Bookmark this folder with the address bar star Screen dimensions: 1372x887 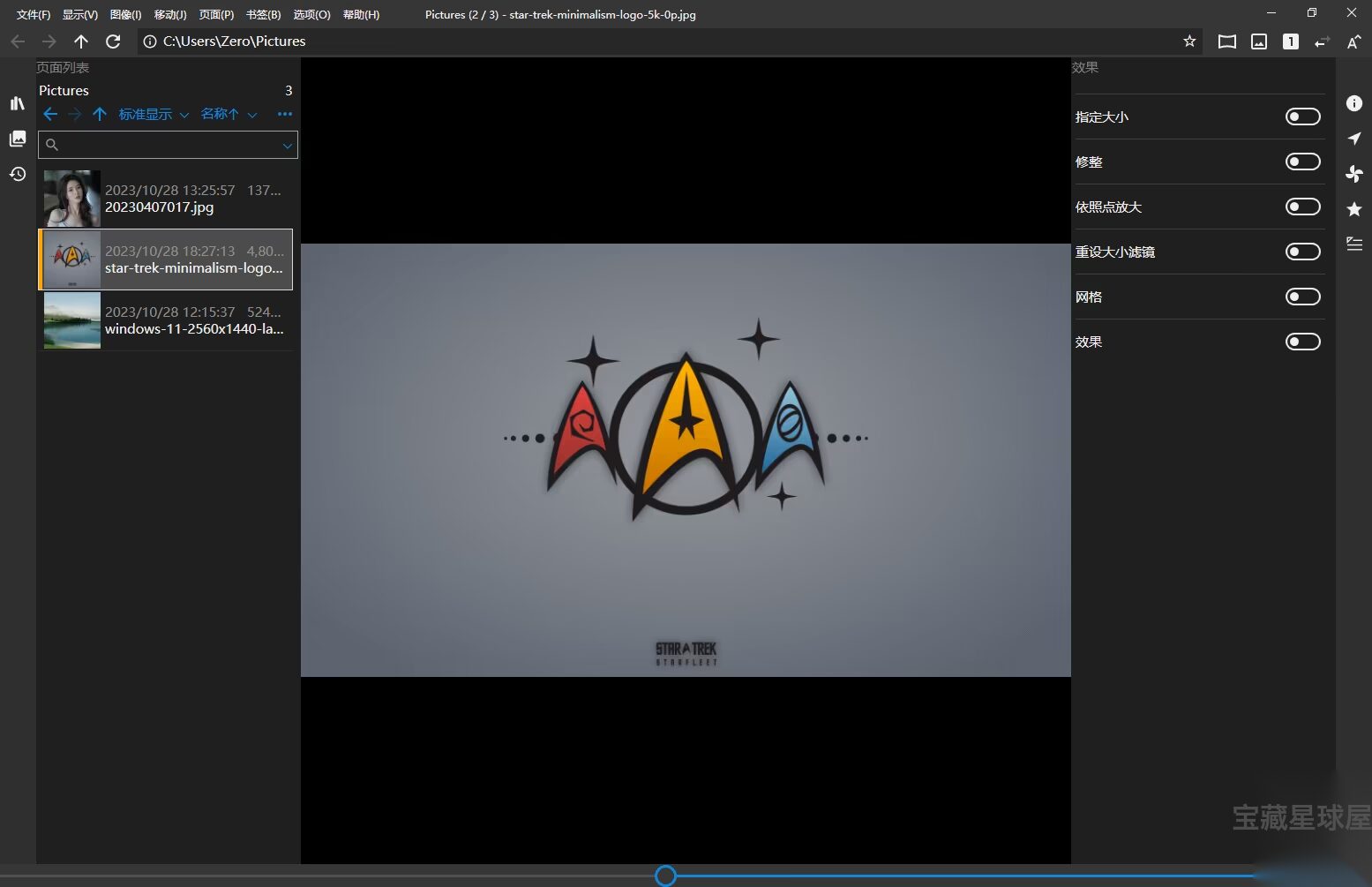1189,41
